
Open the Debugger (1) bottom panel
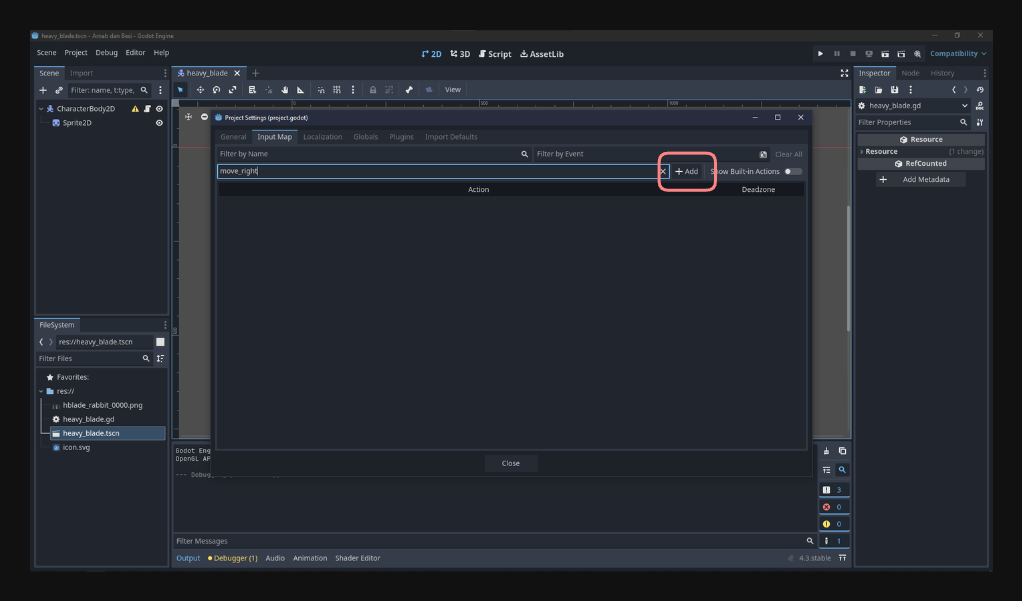[233, 558]
